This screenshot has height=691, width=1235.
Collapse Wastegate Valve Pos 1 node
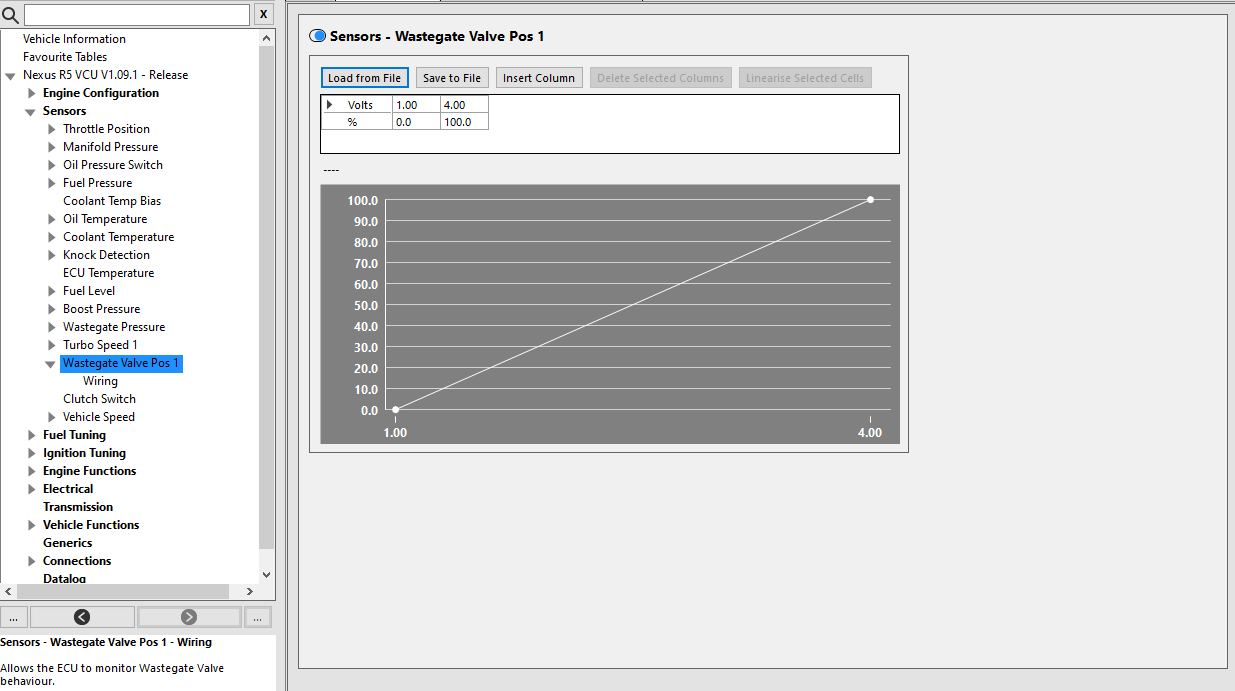pyautogui.click(x=50, y=364)
